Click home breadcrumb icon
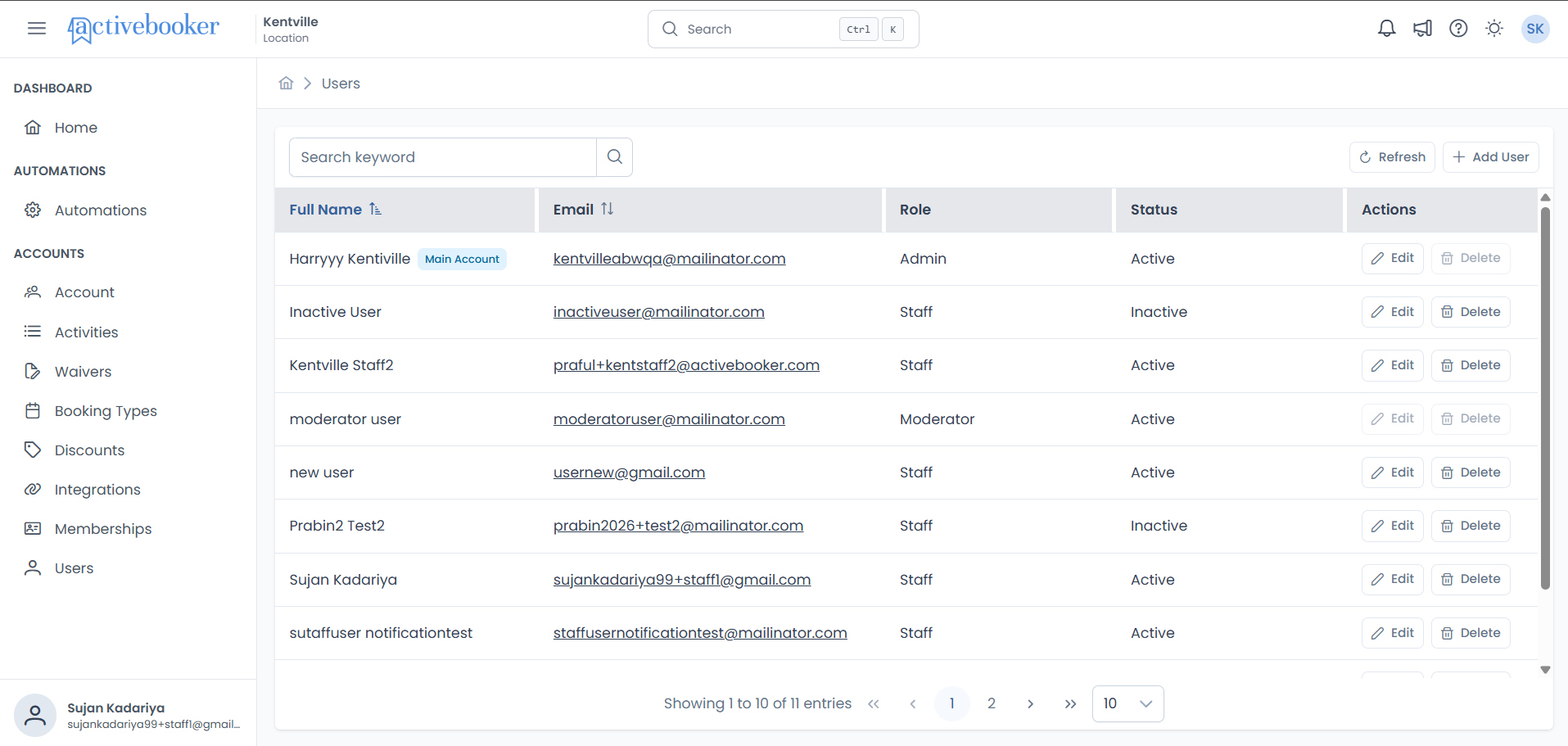Viewport: 1568px width, 746px height. tap(286, 84)
